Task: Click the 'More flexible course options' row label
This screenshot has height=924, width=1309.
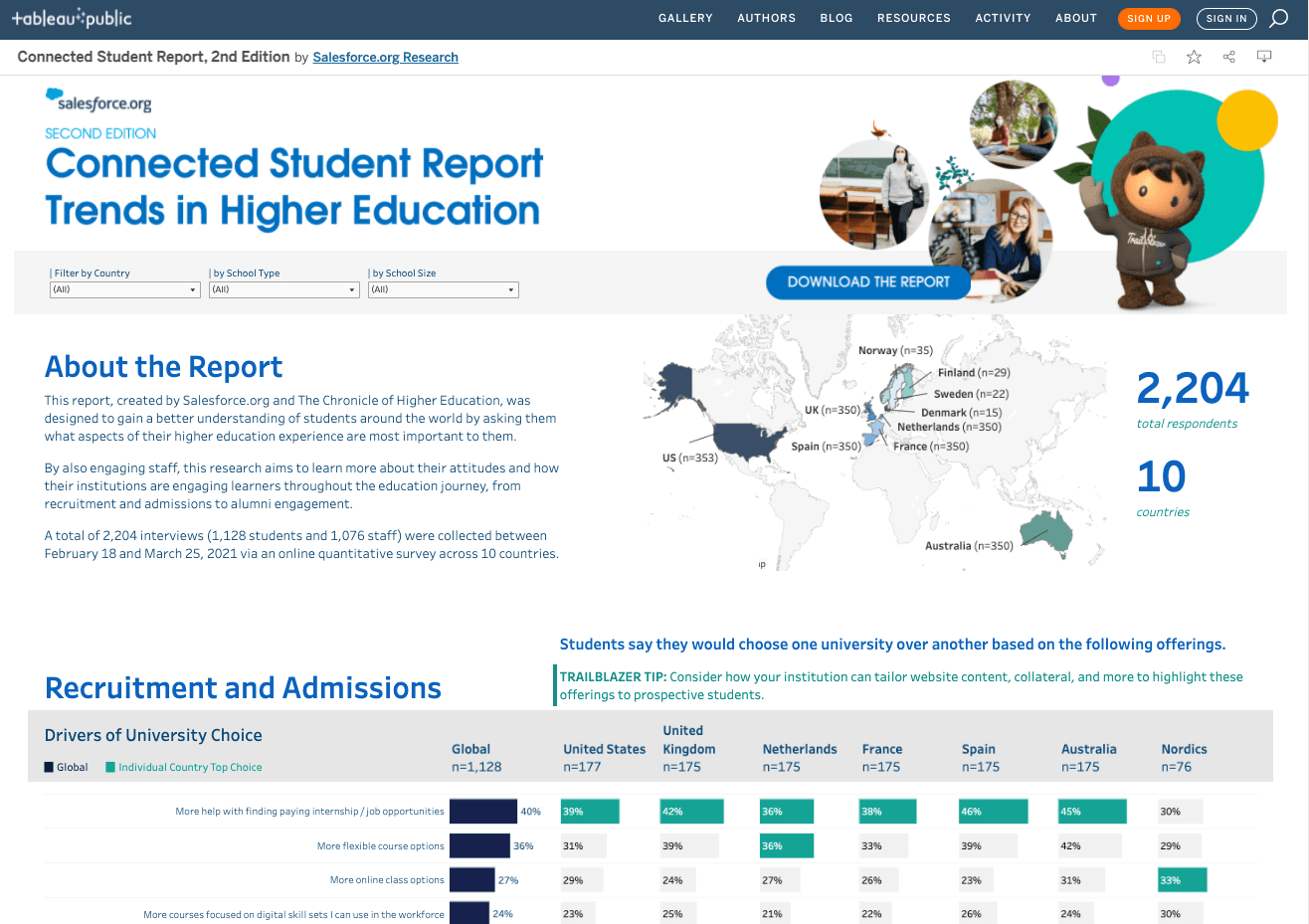Action: coord(381,846)
